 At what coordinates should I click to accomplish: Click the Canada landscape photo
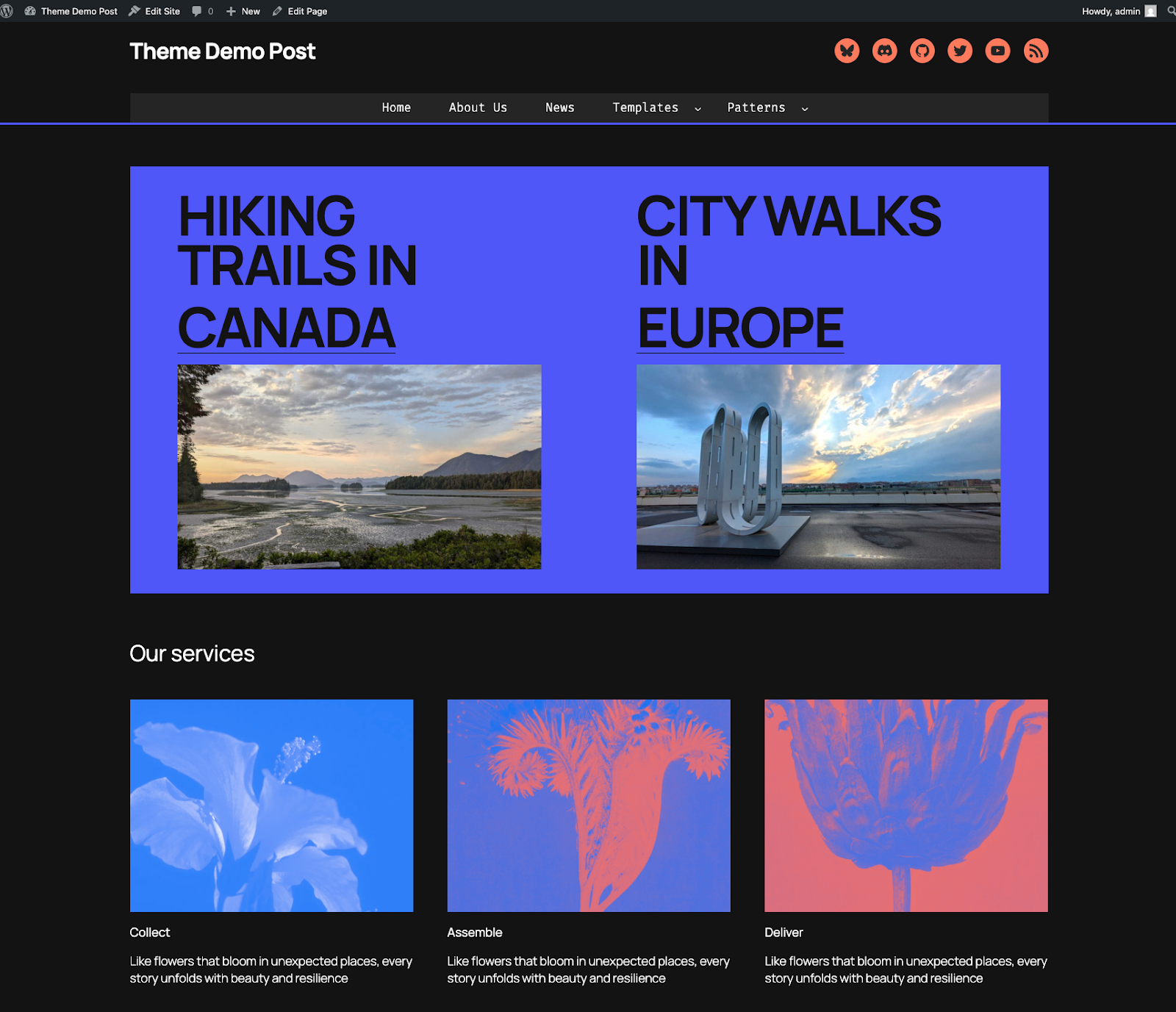(x=359, y=466)
